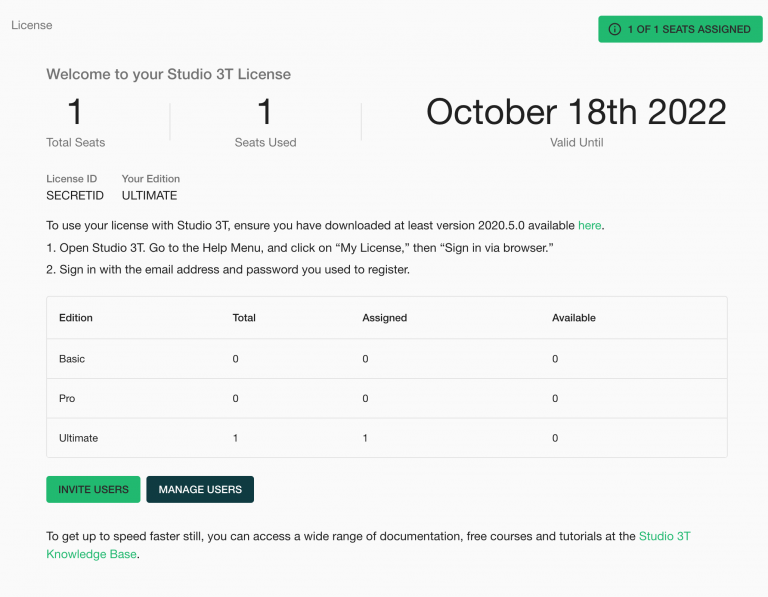Click the Seats Used count
Viewport: 768px width, 597px height.
pos(265,112)
